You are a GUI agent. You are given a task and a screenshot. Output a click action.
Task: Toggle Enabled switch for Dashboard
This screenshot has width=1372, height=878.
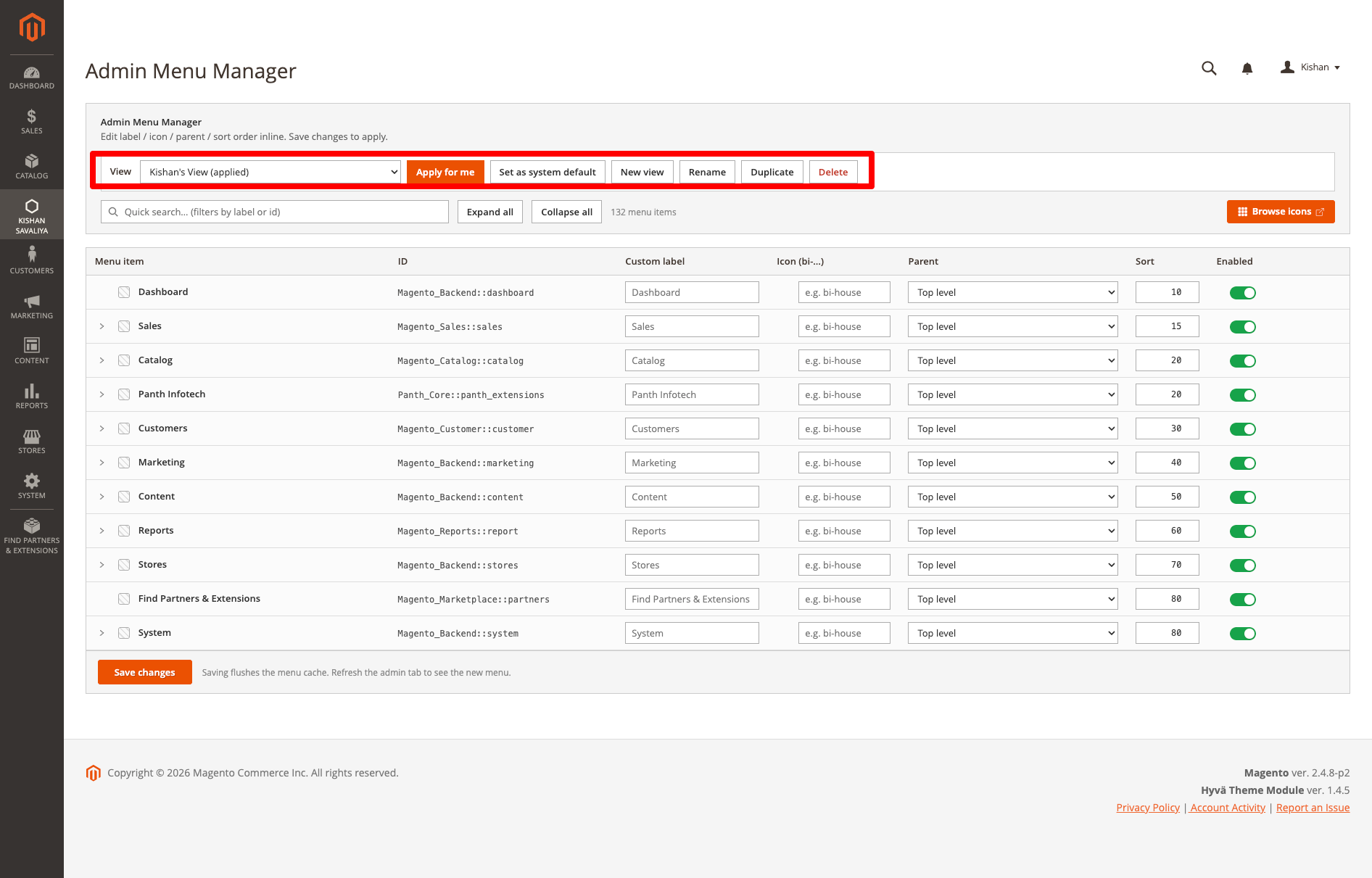click(1242, 293)
